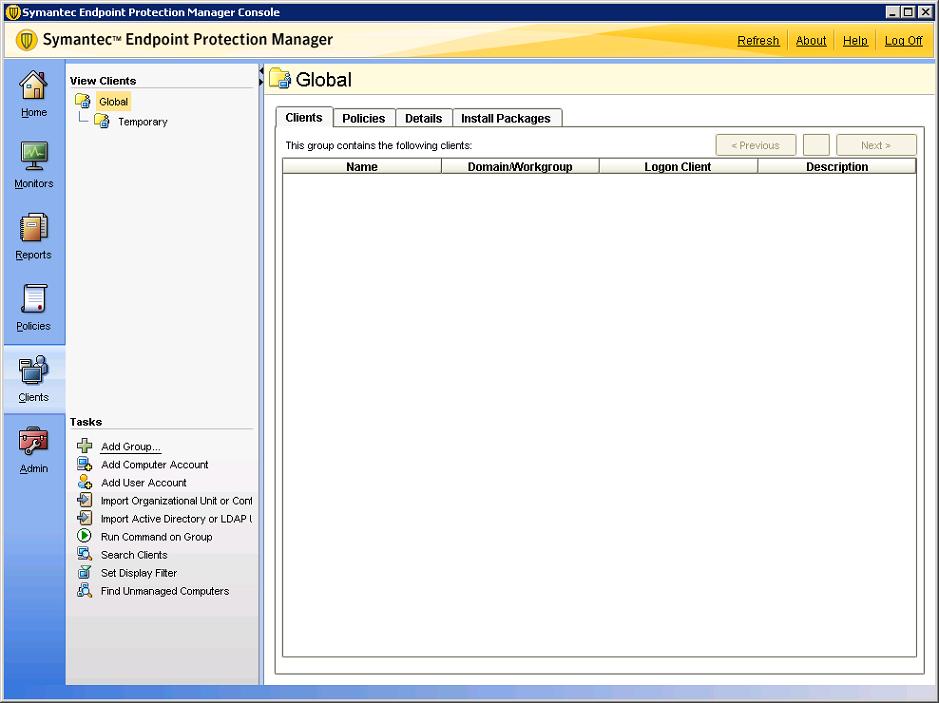939x703 pixels.
Task: Click the Search Clients magnifier icon
Action: point(84,554)
